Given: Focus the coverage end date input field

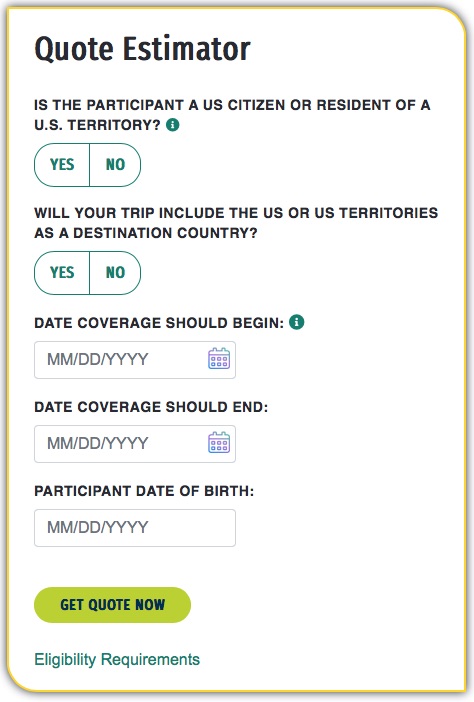Looking at the screenshot, I should [x=135, y=444].
